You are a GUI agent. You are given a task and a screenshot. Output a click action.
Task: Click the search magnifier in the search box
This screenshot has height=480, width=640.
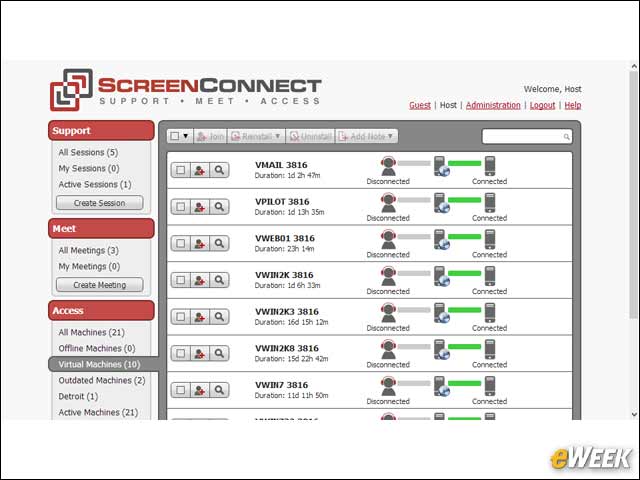566,137
